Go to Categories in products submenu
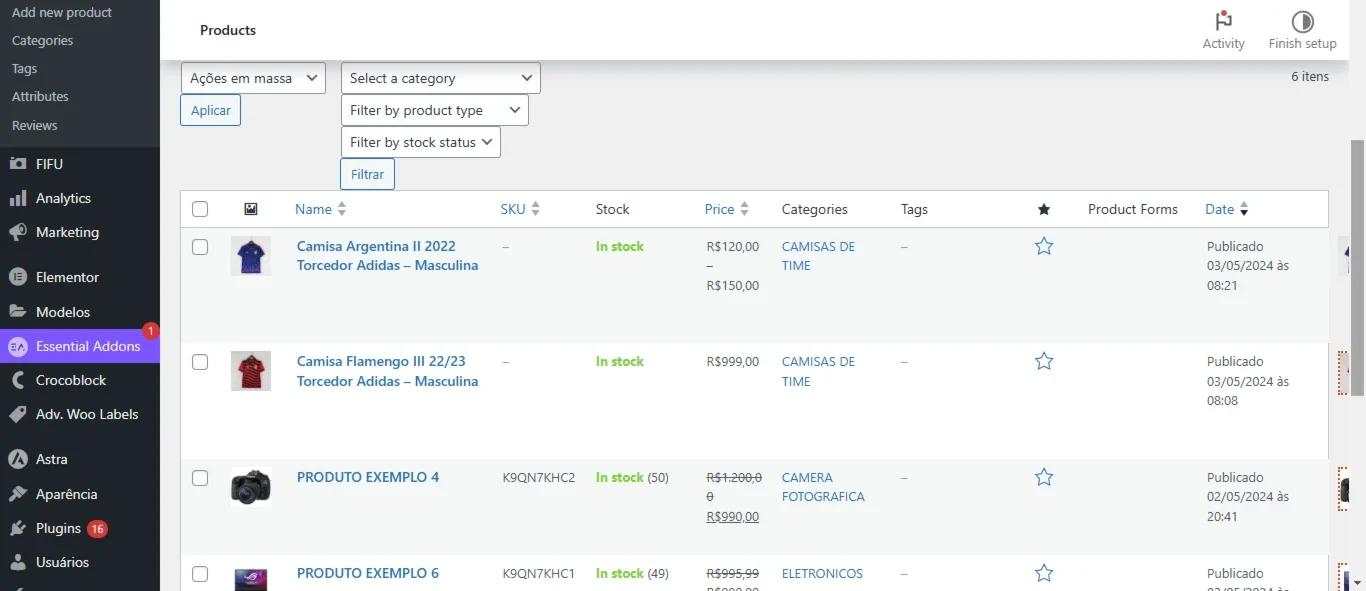Screen dimensions: 1366x591 click(x=42, y=41)
